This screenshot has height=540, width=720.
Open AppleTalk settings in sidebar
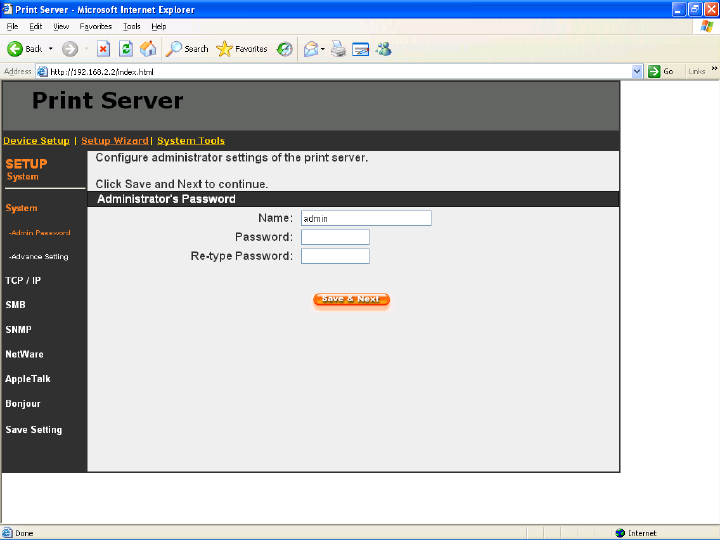tap(28, 379)
